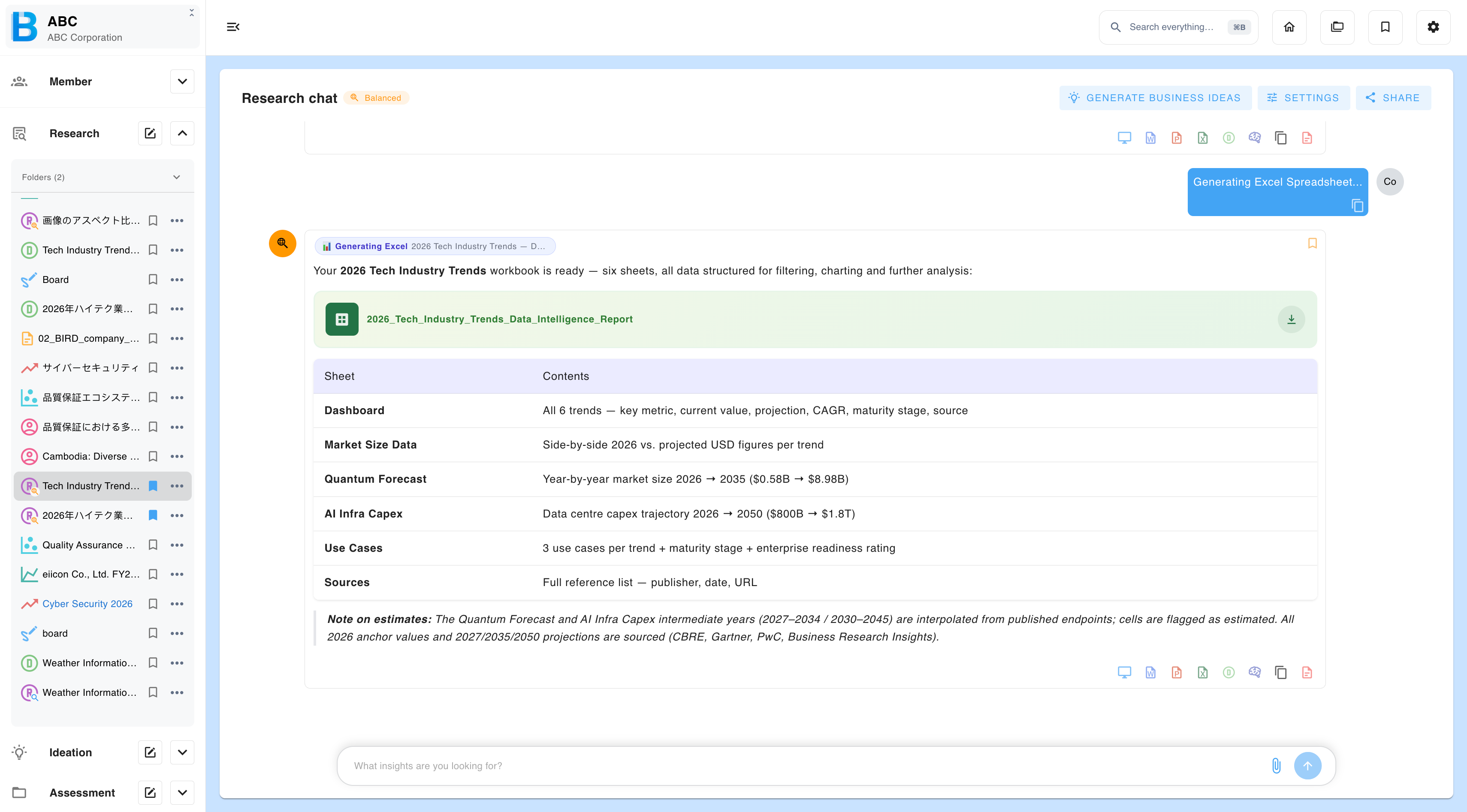Click the 'Quantum Forecast' sheet name cell
Screen dimensions: 1467x812
pos(375,479)
